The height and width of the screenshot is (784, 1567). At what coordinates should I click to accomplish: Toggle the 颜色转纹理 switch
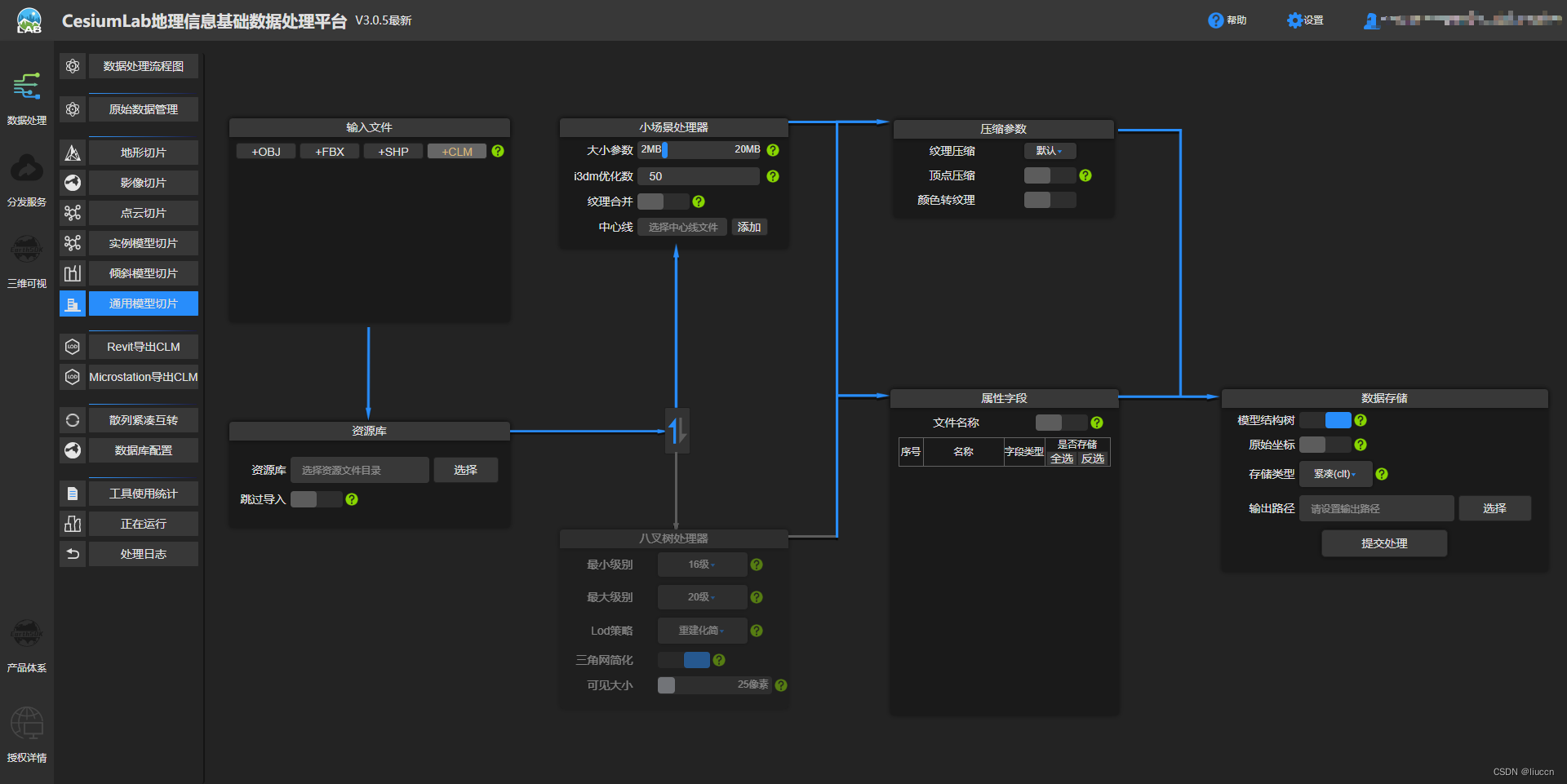(x=1050, y=200)
